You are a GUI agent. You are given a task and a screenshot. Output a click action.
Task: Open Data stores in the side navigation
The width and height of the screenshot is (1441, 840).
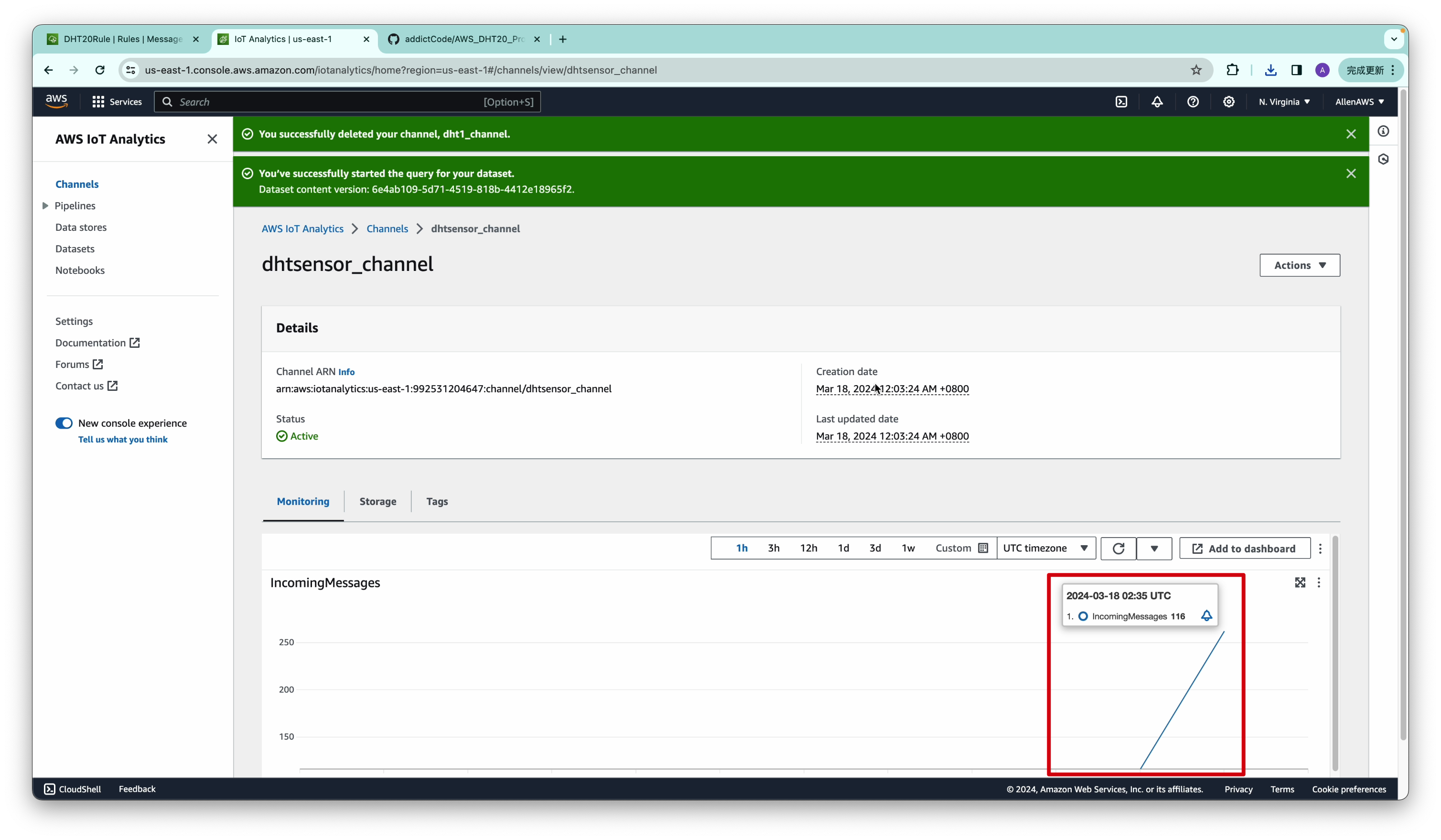81,227
